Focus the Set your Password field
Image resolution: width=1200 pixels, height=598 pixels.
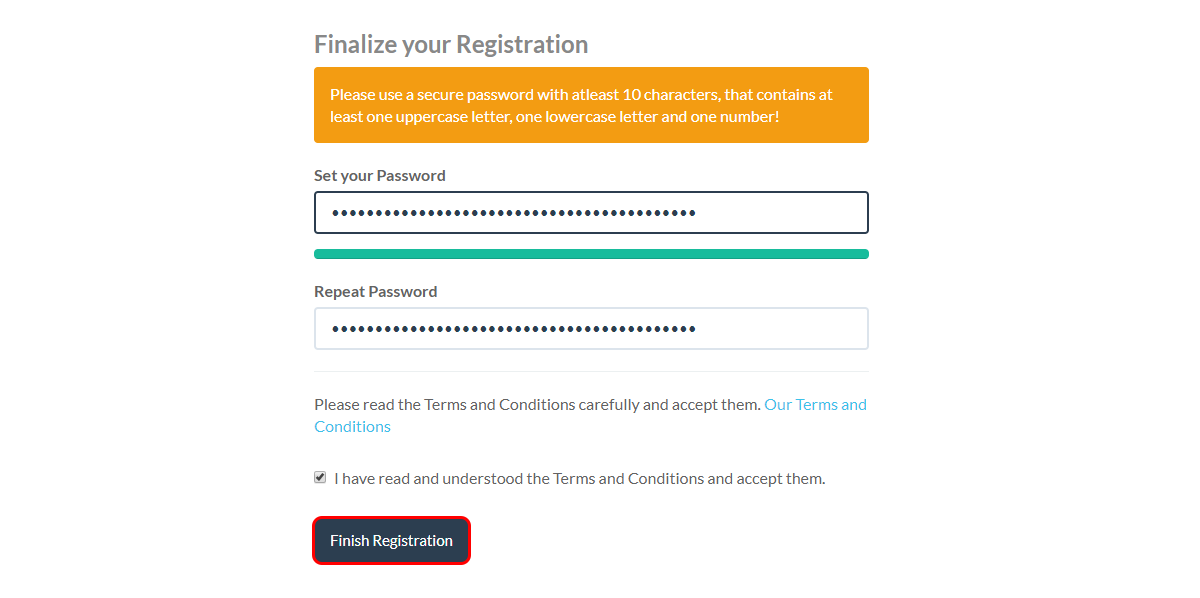pyautogui.click(x=591, y=212)
